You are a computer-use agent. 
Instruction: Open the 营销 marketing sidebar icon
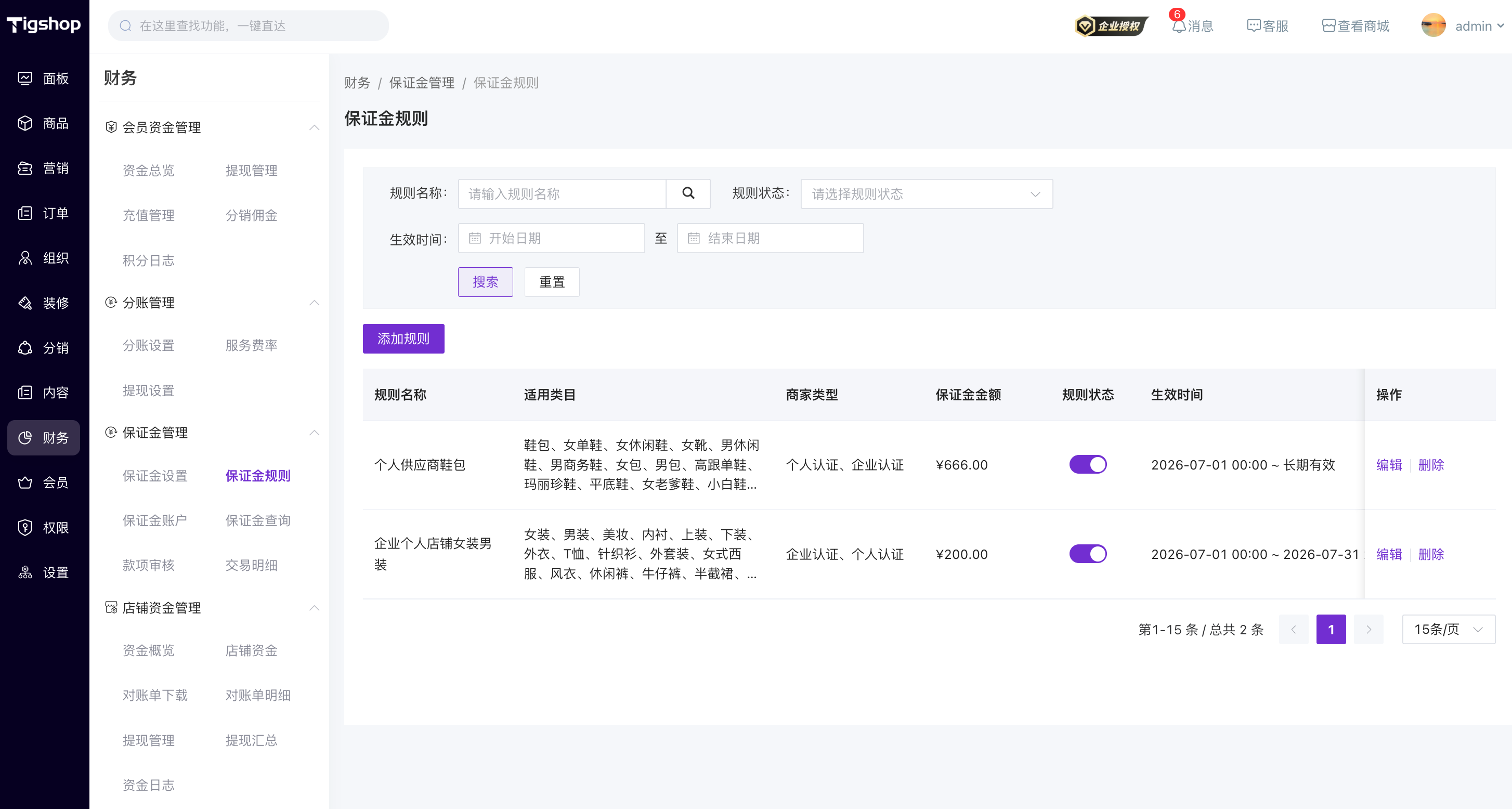(x=24, y=168)
